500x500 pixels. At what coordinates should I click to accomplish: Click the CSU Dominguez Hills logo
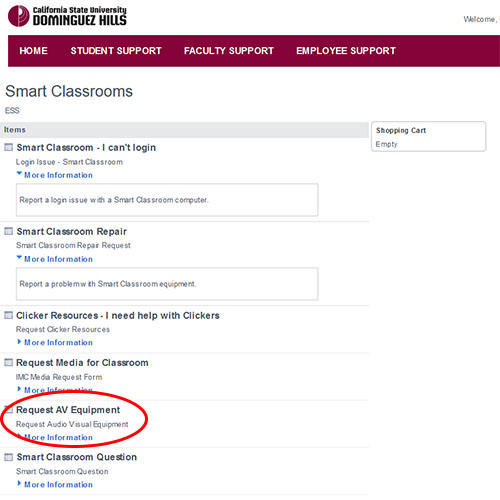click(x=67, y=16)
